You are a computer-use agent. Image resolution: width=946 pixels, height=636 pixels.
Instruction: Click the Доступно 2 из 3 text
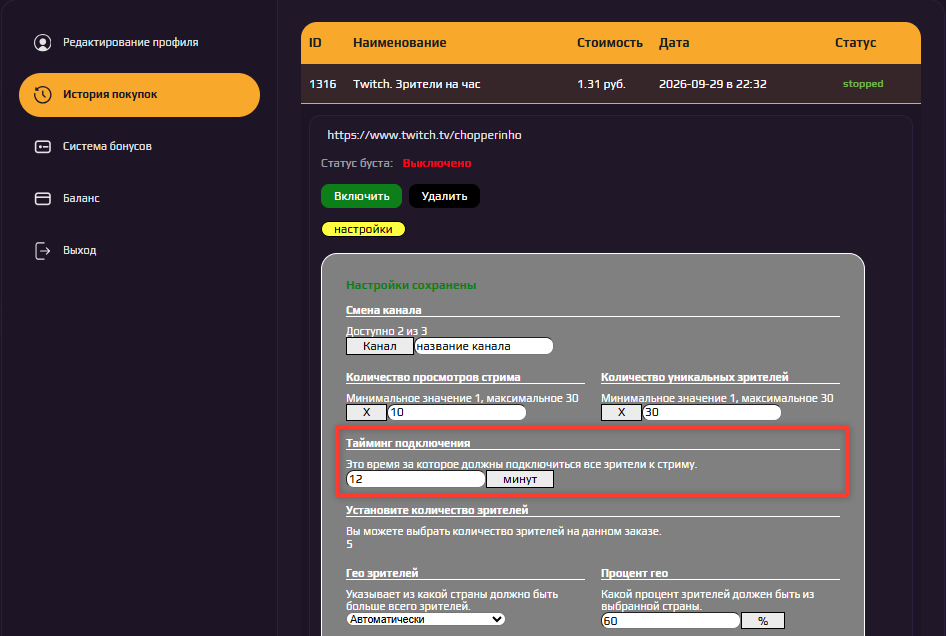[386, 331]
